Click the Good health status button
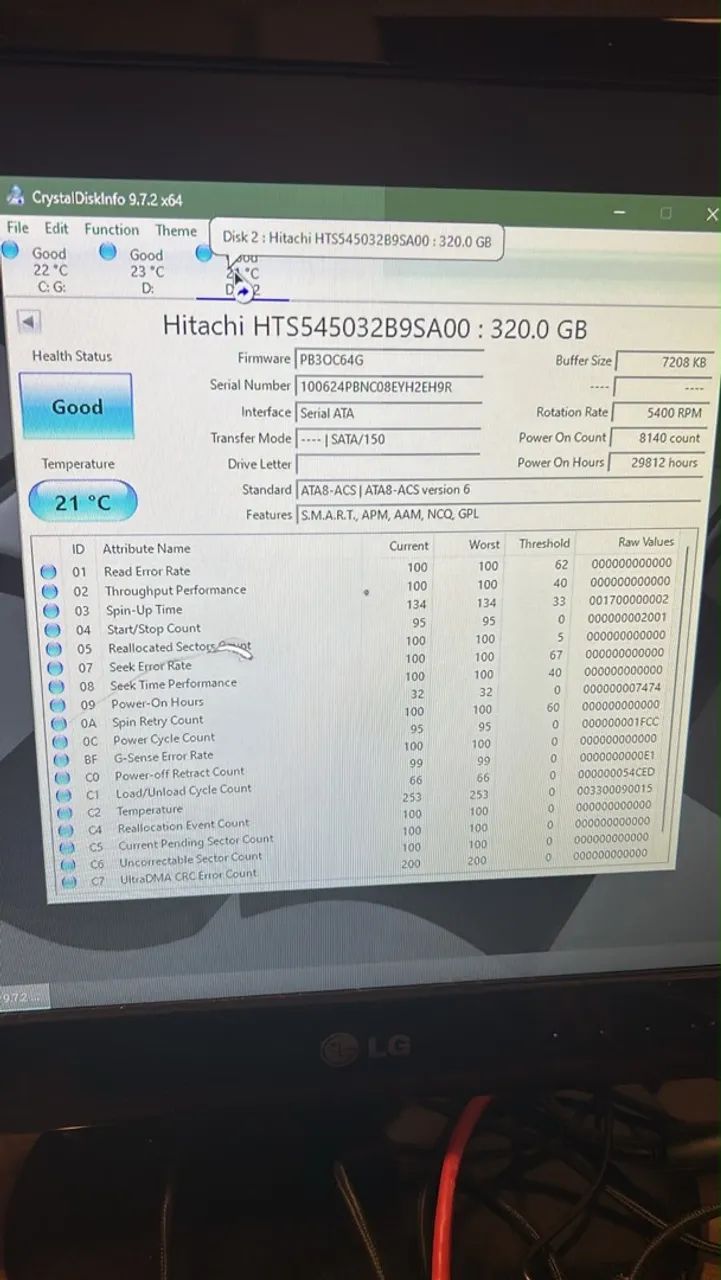 [77, 407]
